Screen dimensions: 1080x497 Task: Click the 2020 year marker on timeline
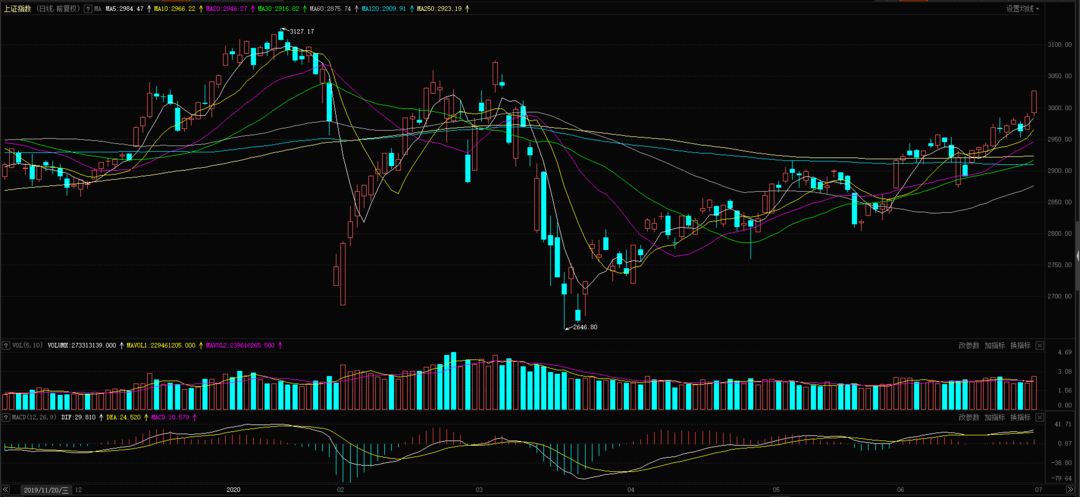(233, 489)
